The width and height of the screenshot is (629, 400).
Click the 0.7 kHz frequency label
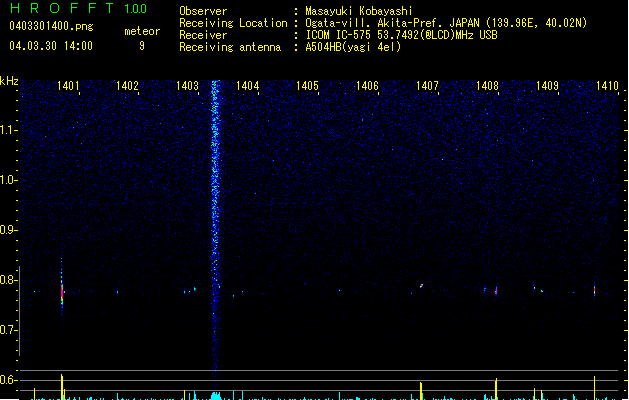[9, 330]
